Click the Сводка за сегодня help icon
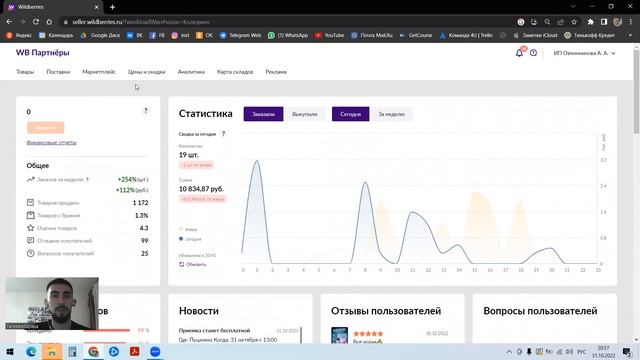This screenshot has height=360, width=640. [x=223, y=134]
